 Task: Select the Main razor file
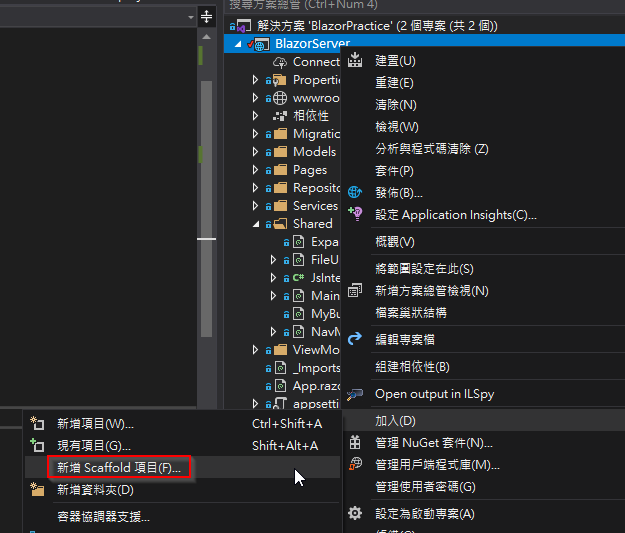pyautogui.click(x=325, y=296)
